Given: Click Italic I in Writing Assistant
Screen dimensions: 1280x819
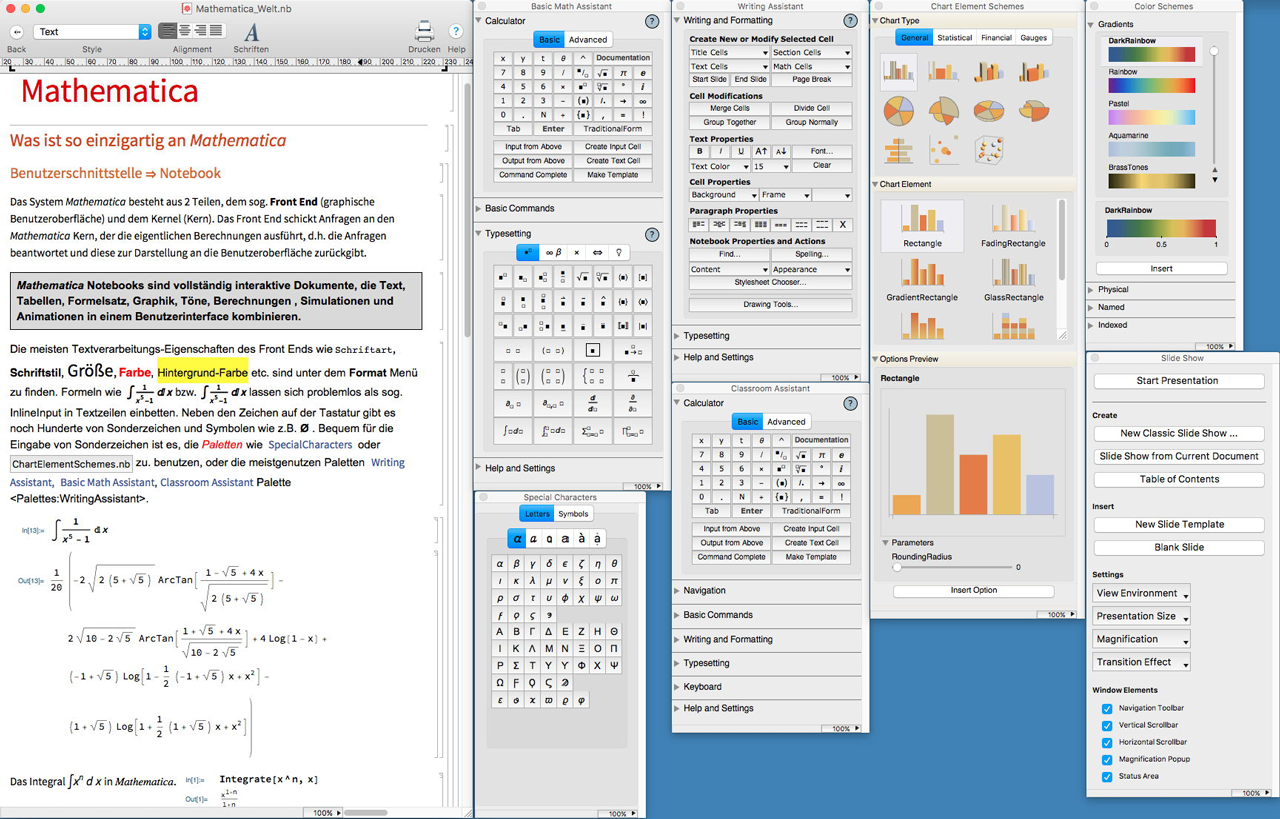Looking at the screenshot, I should click(720, 152).
